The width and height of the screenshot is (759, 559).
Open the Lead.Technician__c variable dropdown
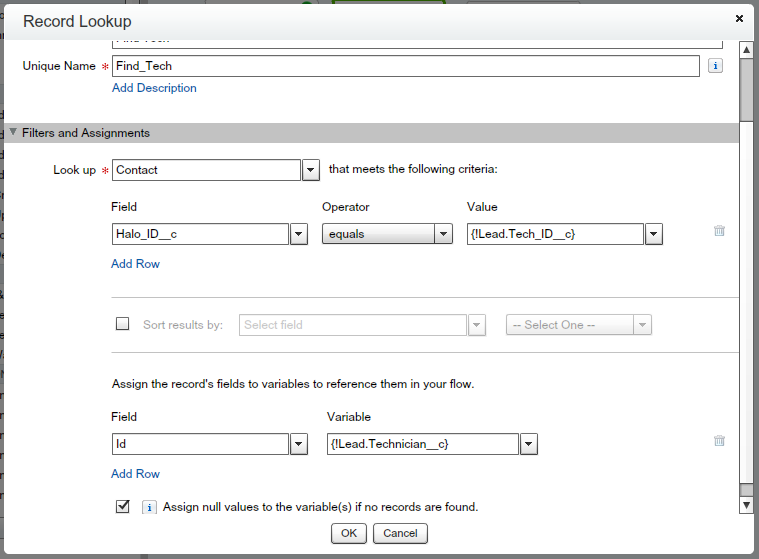528,444
